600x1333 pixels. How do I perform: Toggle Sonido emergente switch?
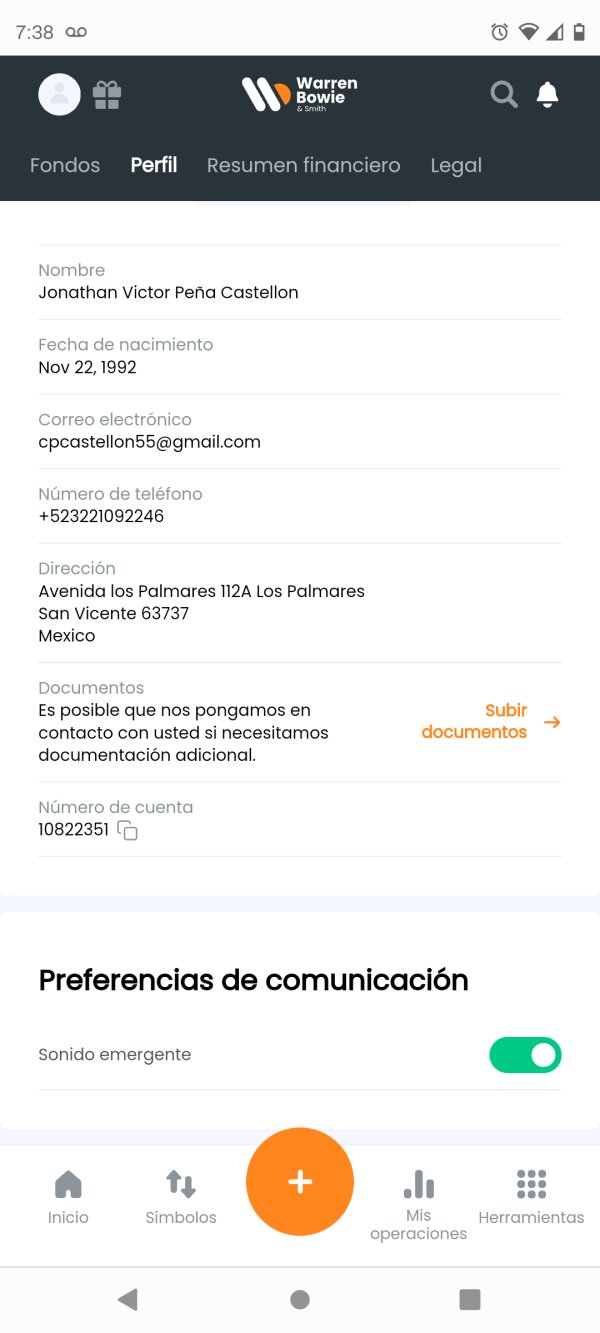525,1055
